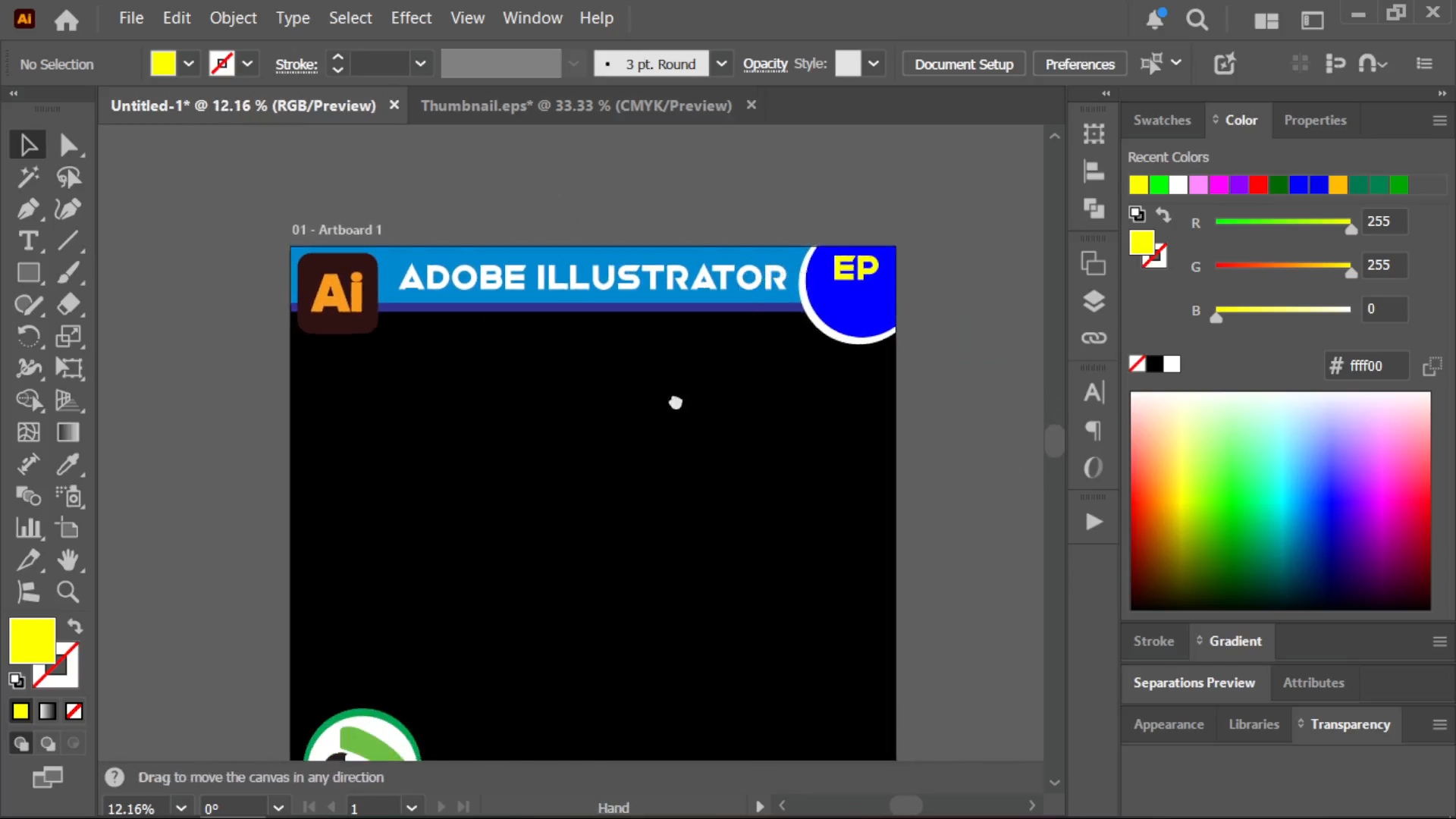Select the Pen tool
The image size is (1456, 819).
[x=28, y=209]
